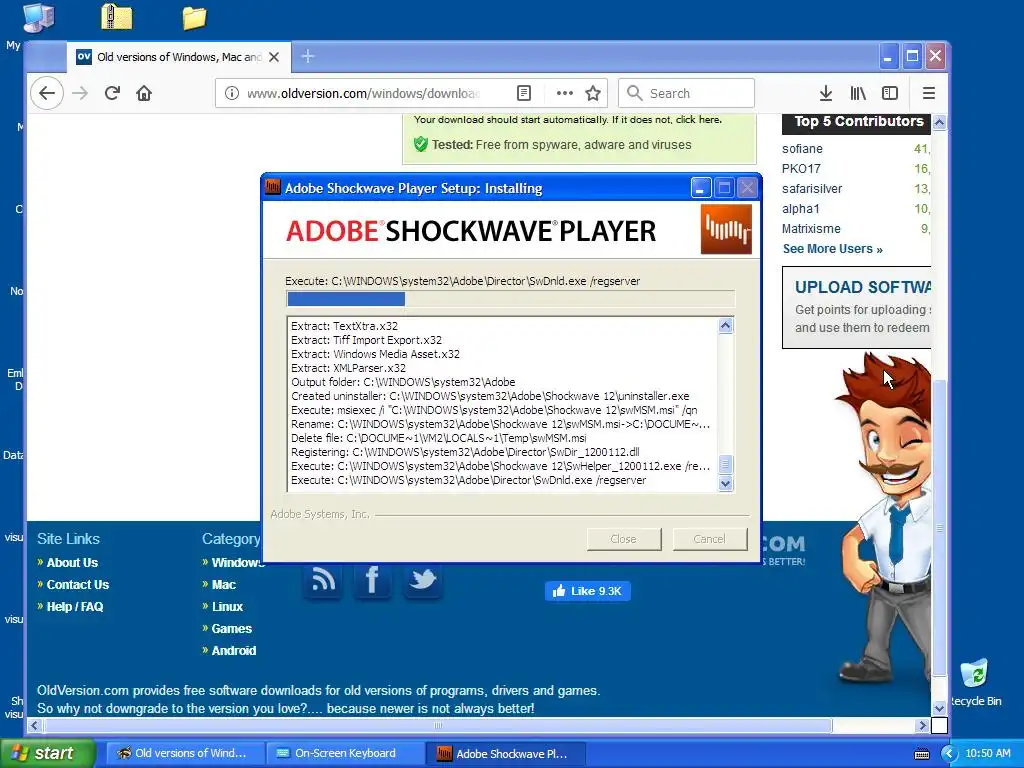Open contributor Matrixisme's profile
Screen dimensions: 1024x768
pyautogui.click(x=811, y=229)
